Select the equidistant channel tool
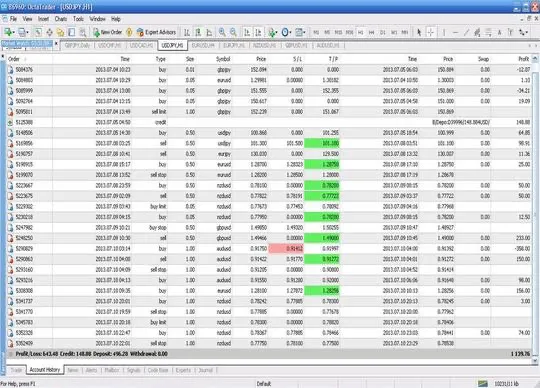The image size is (540, 388). pyautogui.click(x=477, y=32)
